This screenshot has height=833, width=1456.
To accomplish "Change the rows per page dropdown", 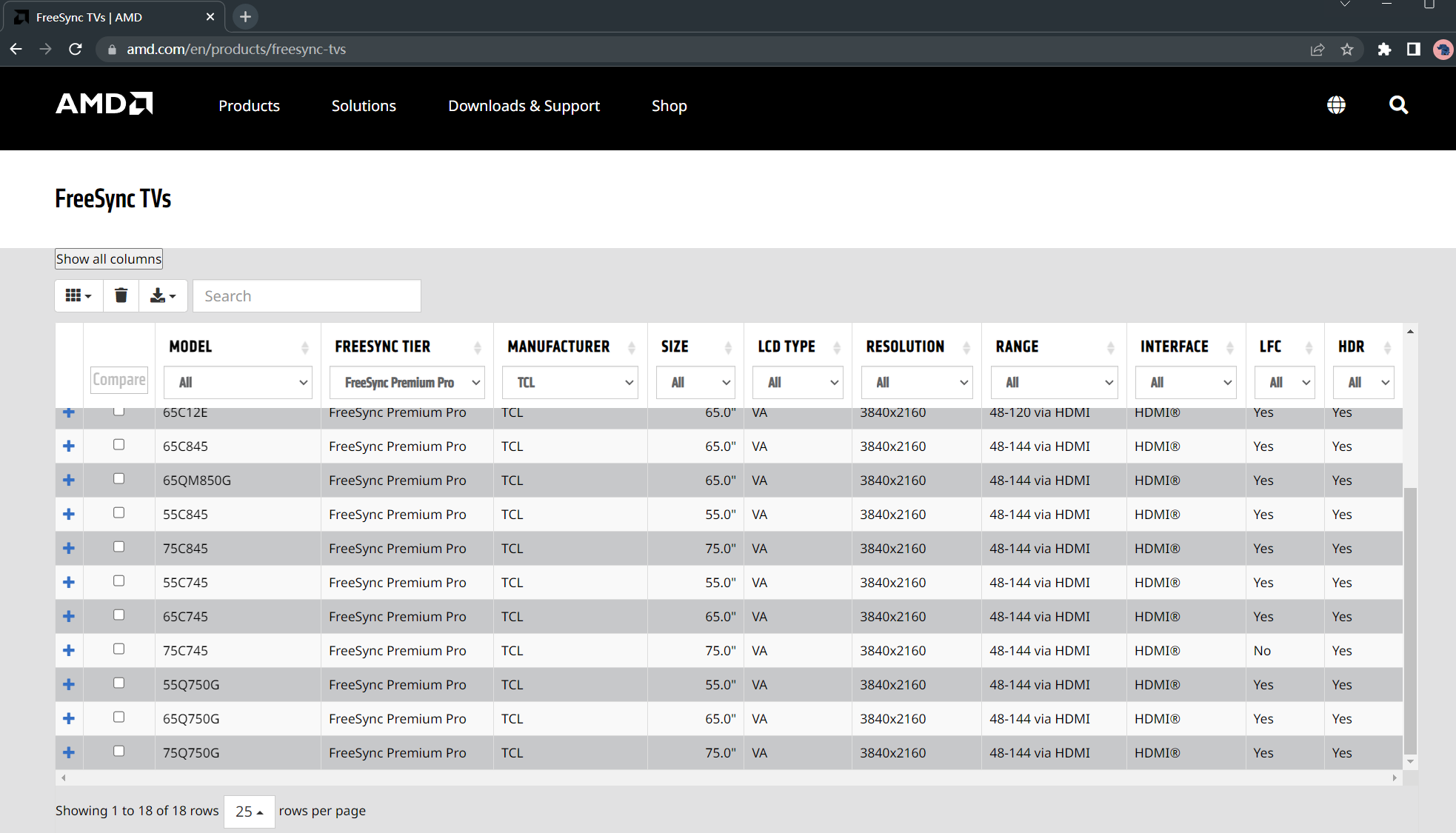I will [x=249, y=812].
